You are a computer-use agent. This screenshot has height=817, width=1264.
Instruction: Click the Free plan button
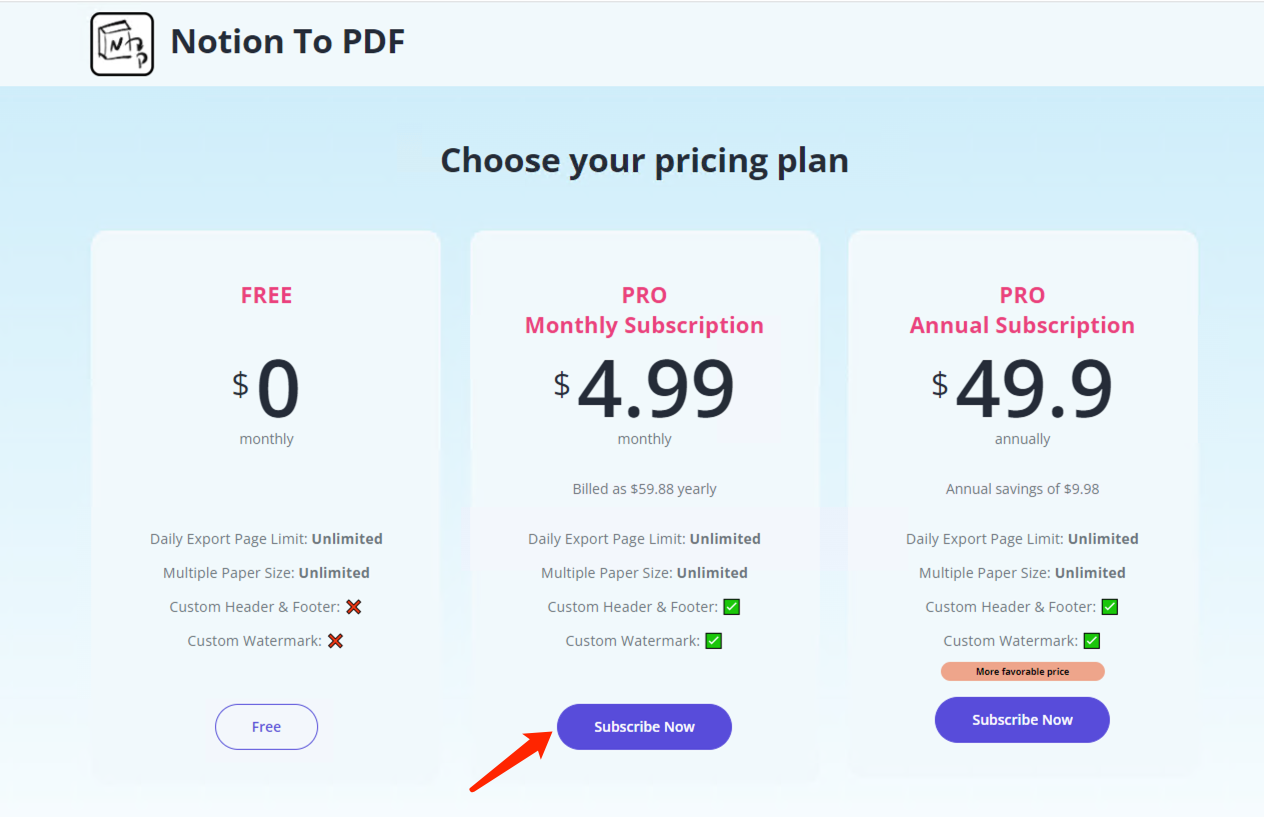266,727
